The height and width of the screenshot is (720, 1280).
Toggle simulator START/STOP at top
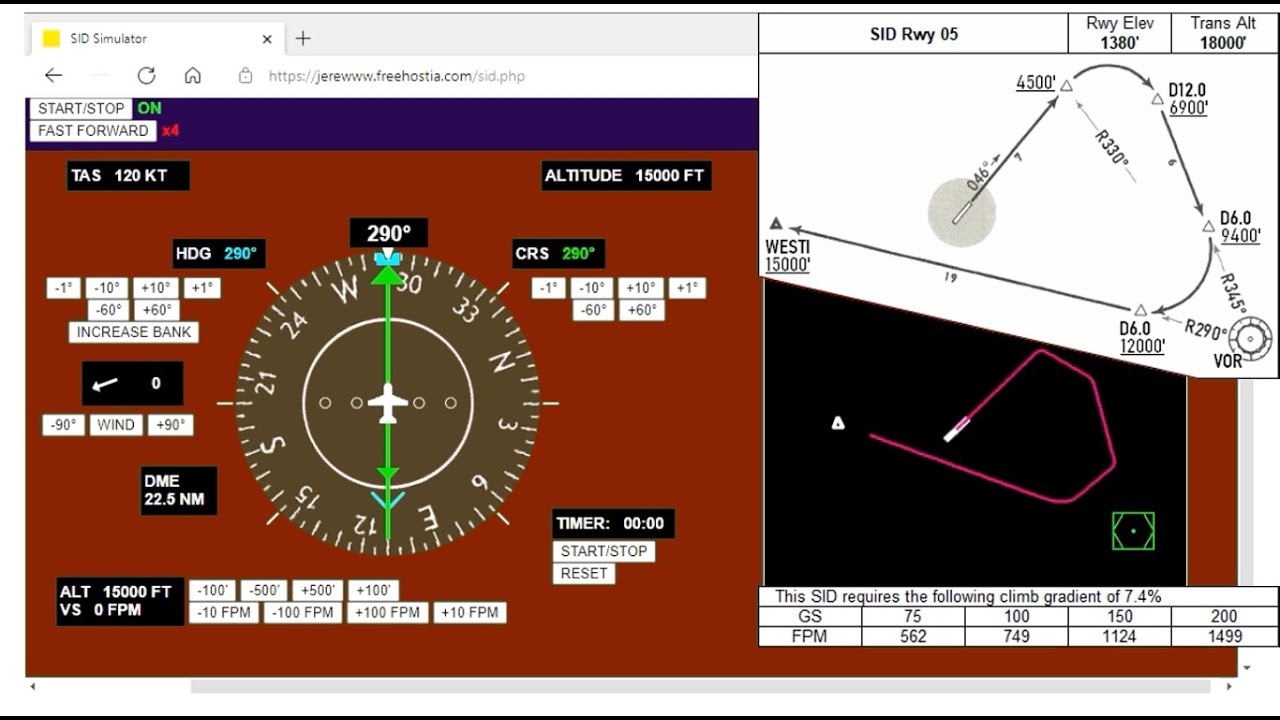pos(81,108)
